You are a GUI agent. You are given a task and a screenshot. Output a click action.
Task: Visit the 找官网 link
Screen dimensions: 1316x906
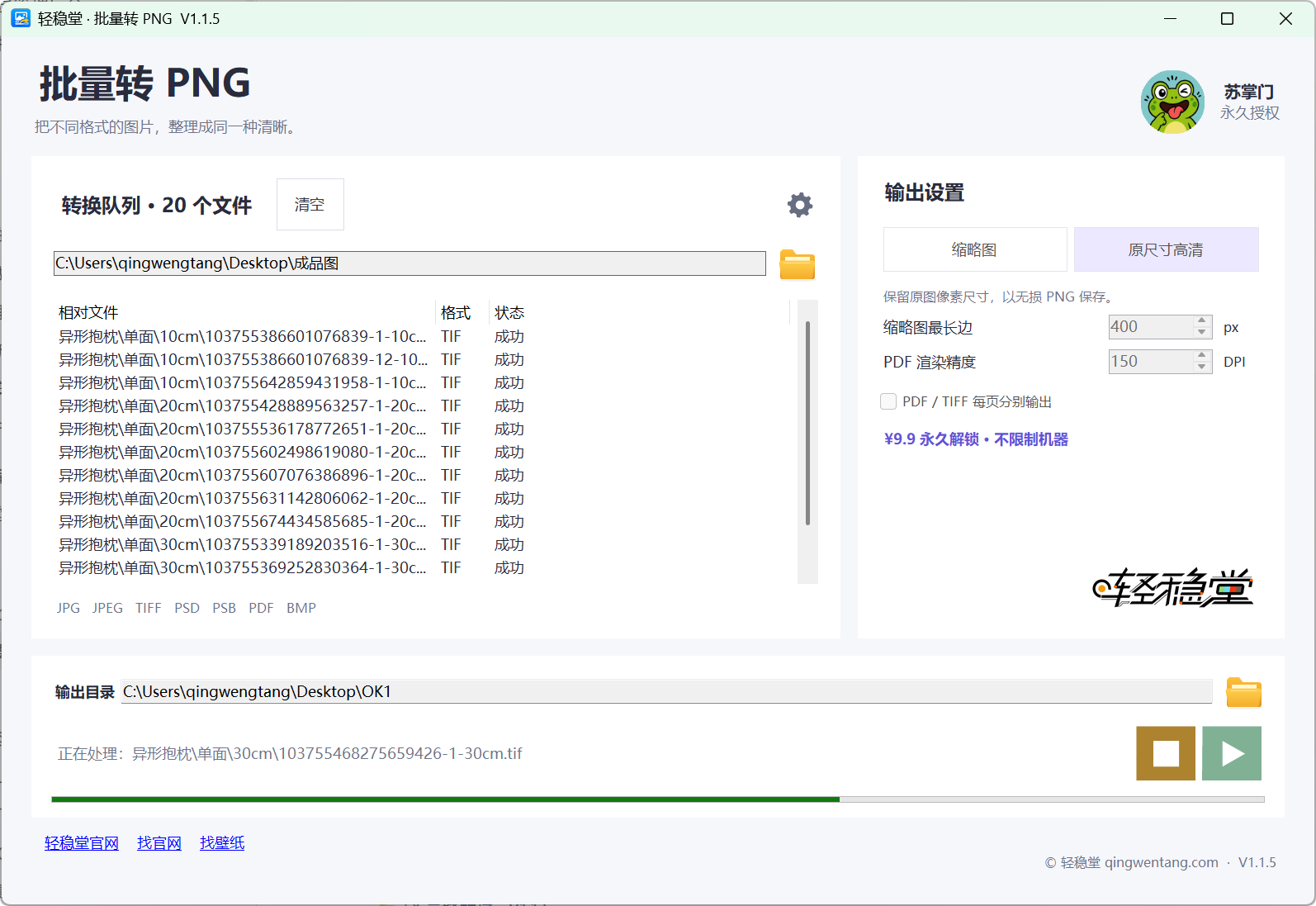(159, 843)
